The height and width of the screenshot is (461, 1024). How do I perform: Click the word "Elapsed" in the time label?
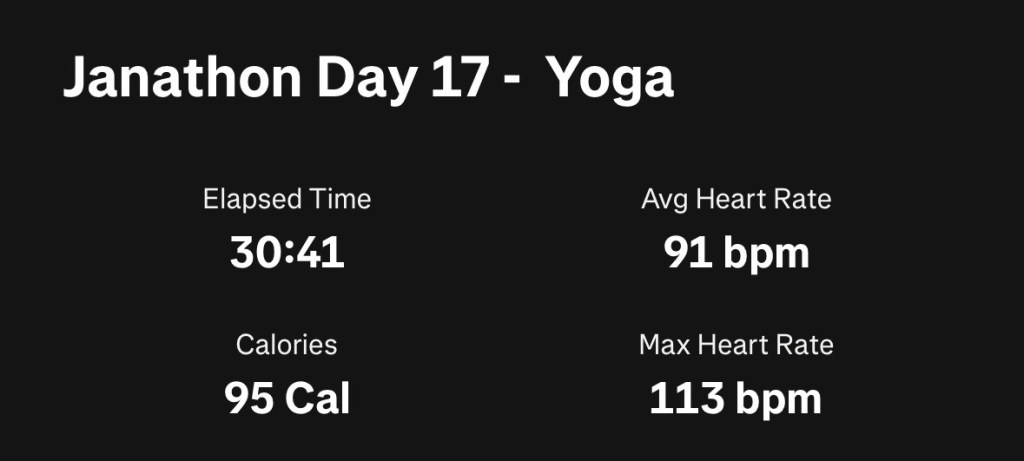[250, 199]
